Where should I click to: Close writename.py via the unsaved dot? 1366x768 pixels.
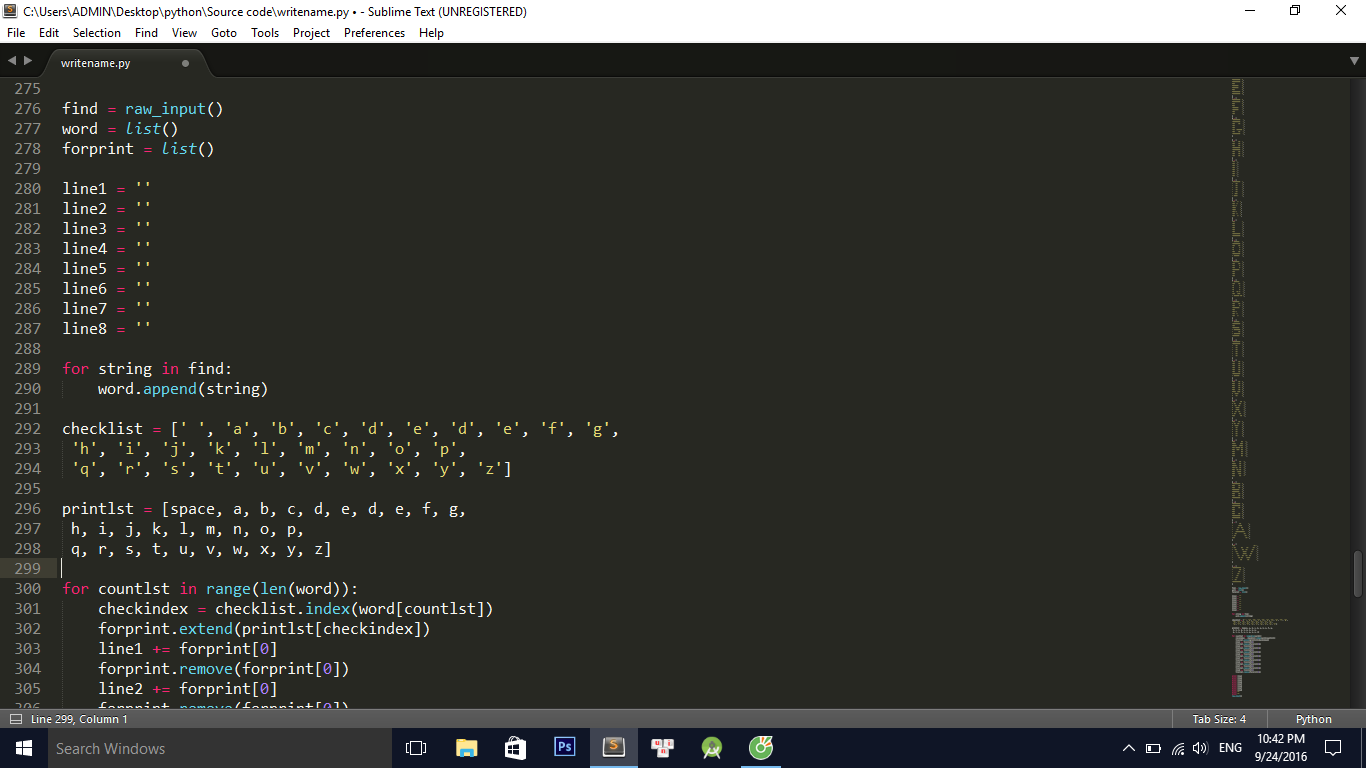click(x=185, y=63)
